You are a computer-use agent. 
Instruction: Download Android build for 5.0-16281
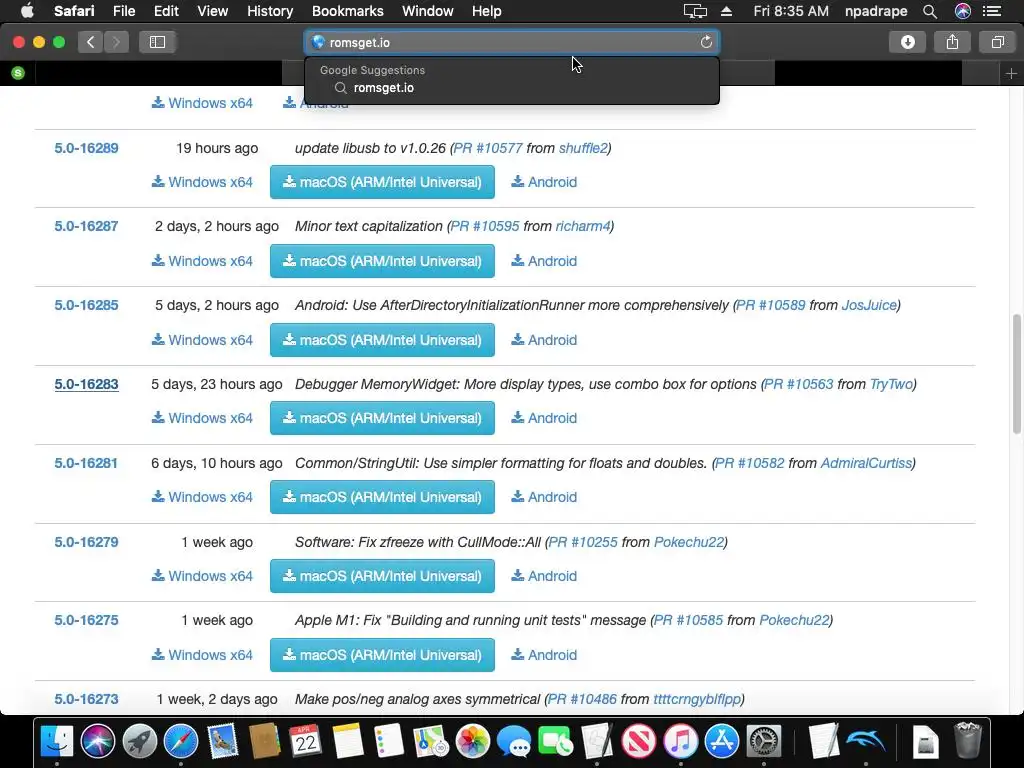coord(544,497)
